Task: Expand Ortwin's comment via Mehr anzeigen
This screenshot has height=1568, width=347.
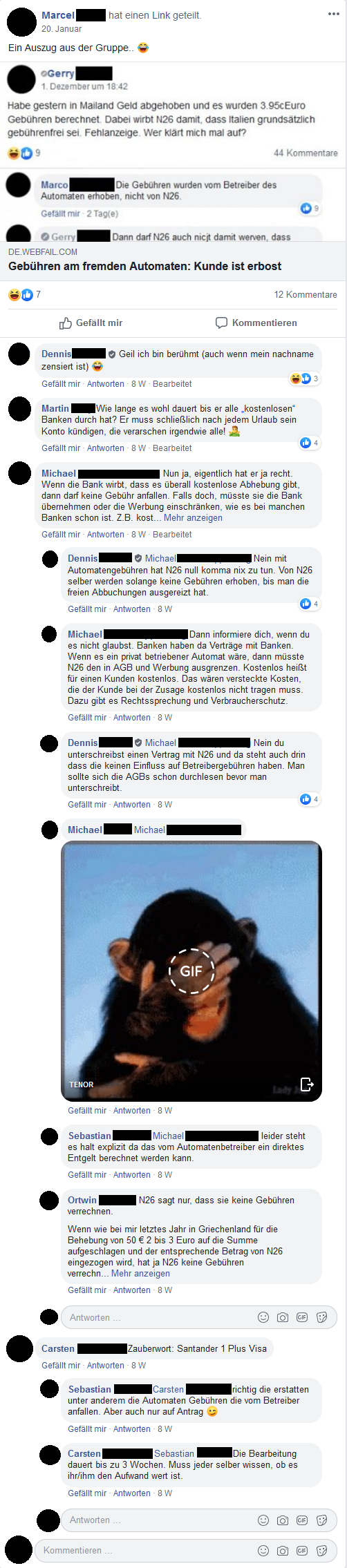Action: [x=140, y=1274]
